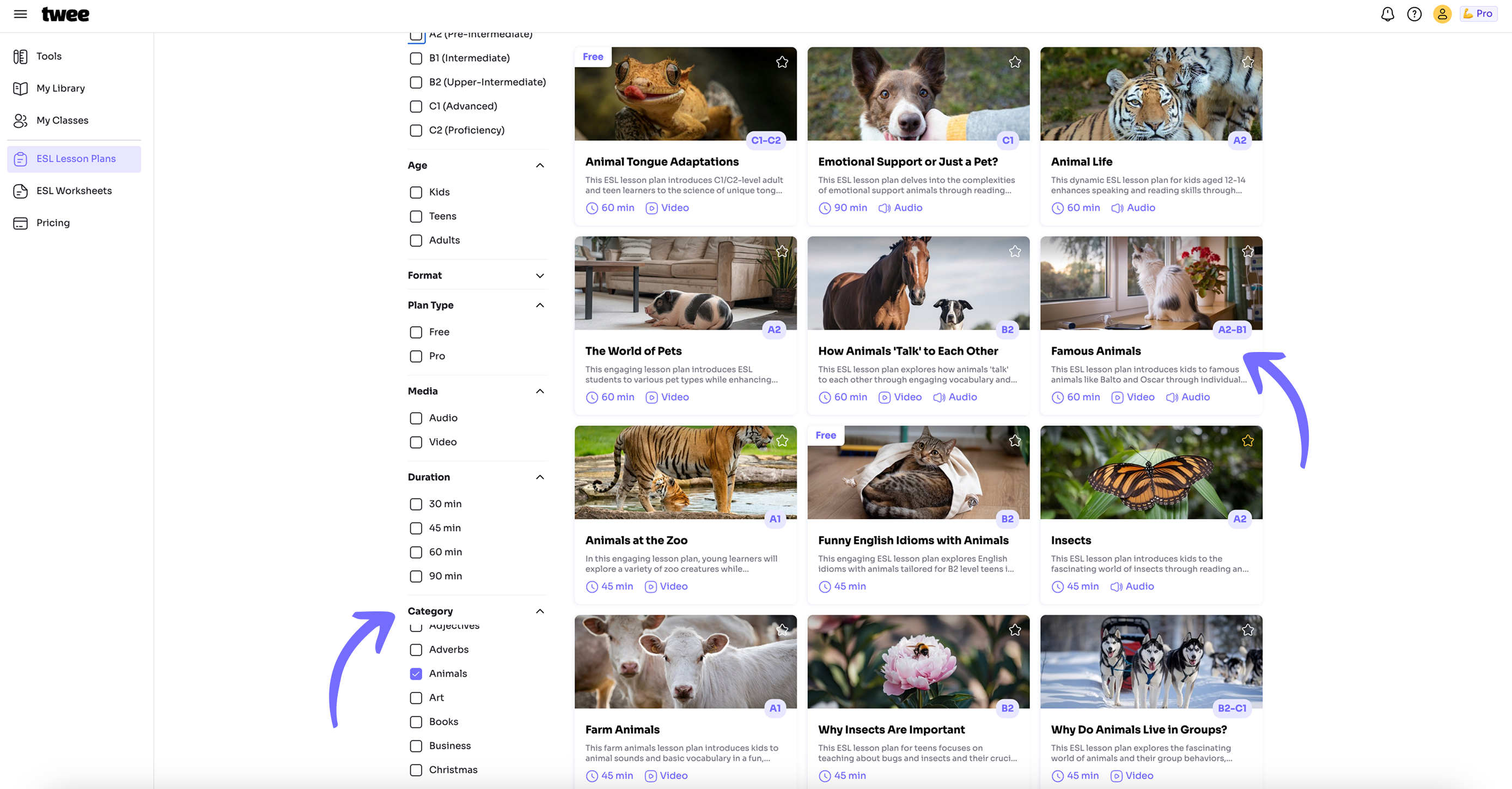Open the help question mark icon
Screen dimensions: 1512x789
point(1414,14)
